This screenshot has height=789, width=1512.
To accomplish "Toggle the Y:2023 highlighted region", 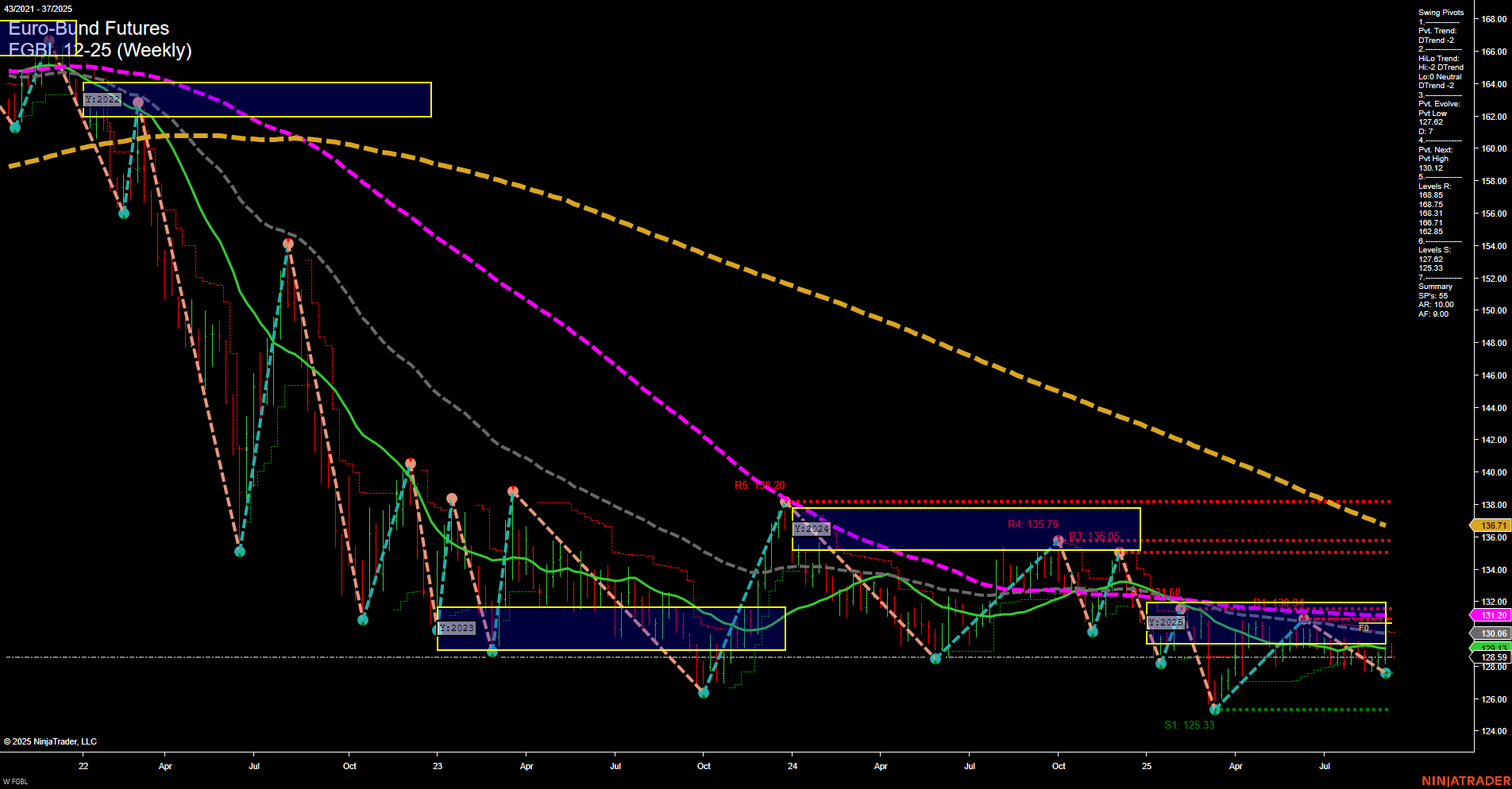I will point(455,628).
